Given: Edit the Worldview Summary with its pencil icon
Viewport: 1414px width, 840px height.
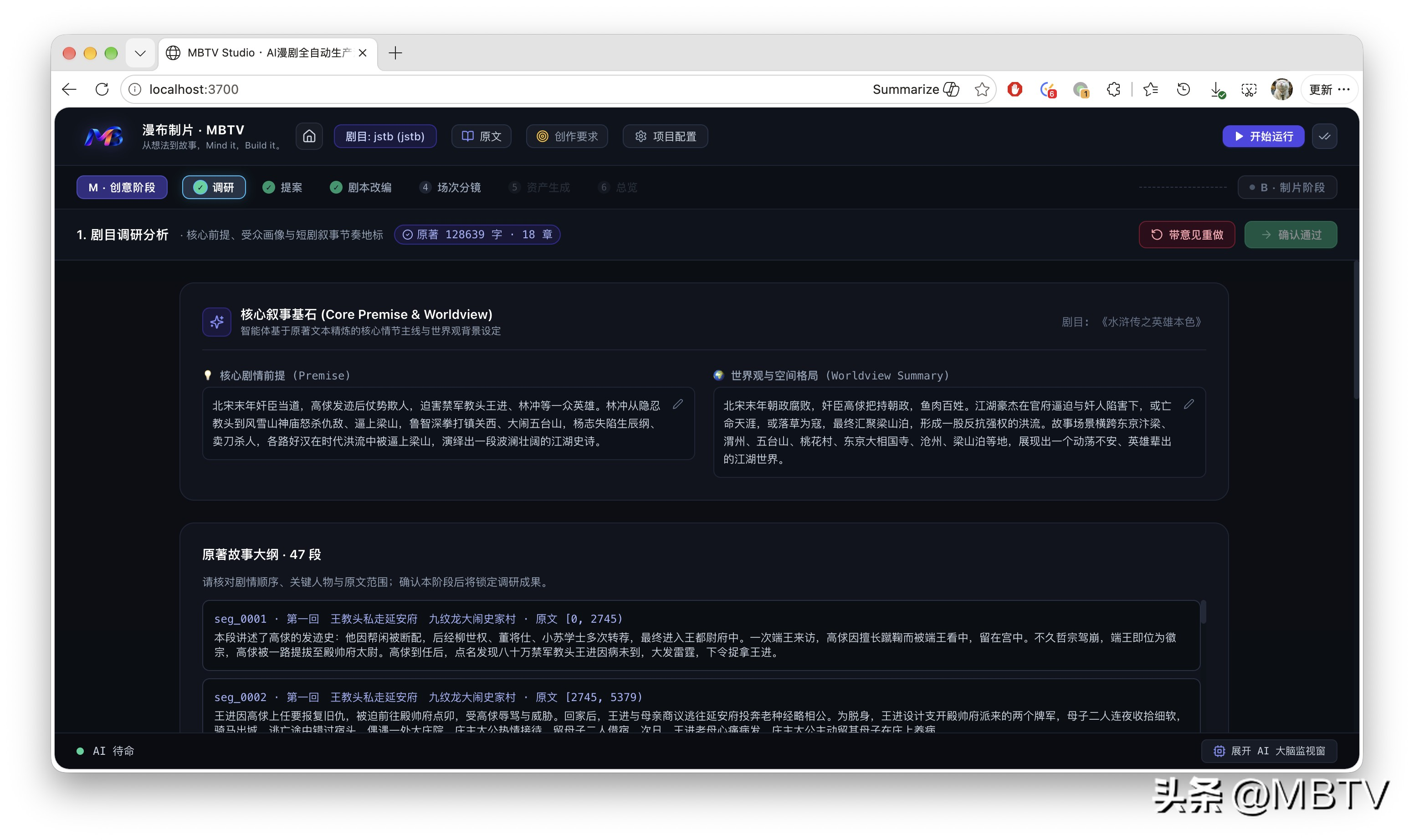Looking at the screenshot, I should click(x=1189, y=404).
